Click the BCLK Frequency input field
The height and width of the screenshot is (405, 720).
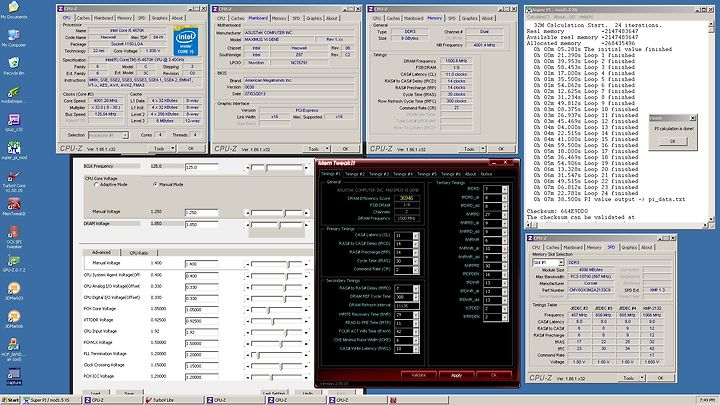(201, 167)
